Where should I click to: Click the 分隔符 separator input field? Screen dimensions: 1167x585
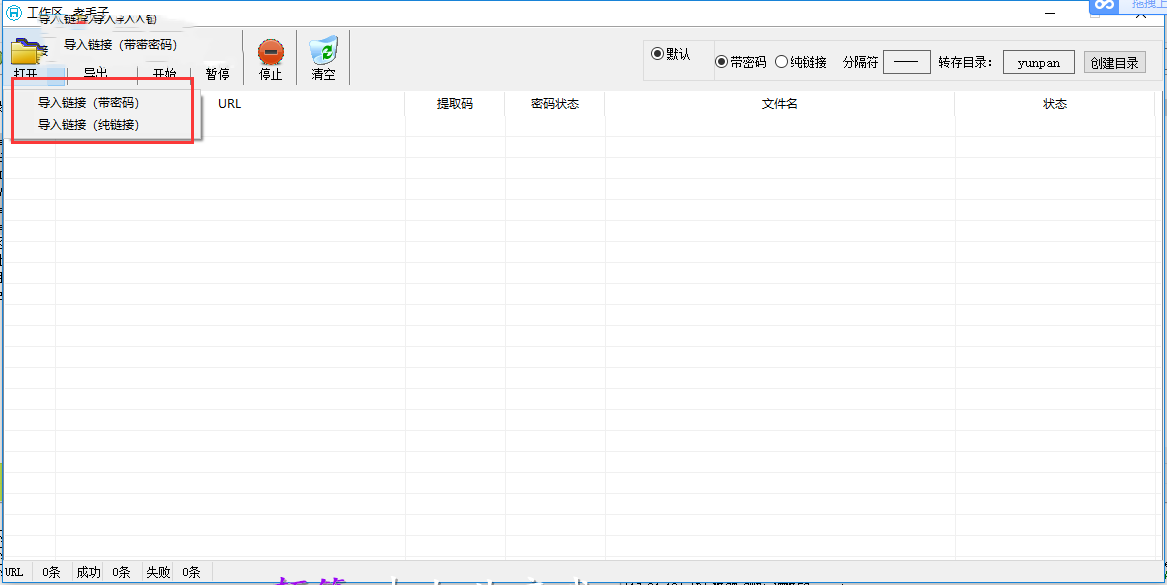(x=907, y=63)
